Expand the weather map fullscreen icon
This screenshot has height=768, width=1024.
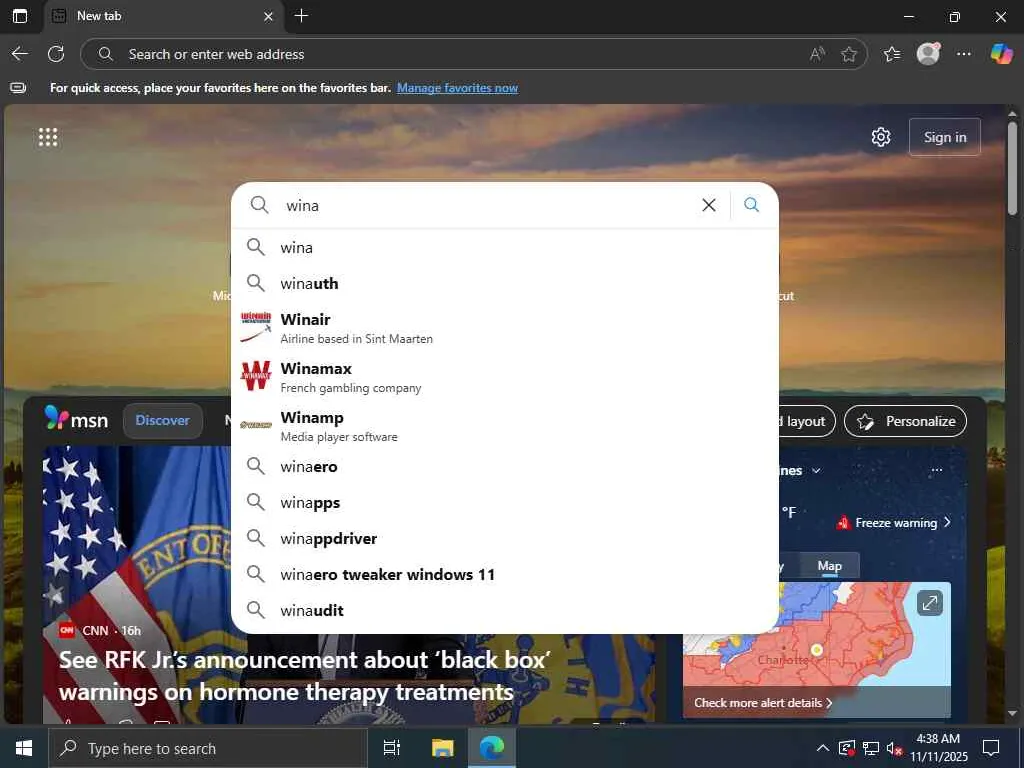929,603
